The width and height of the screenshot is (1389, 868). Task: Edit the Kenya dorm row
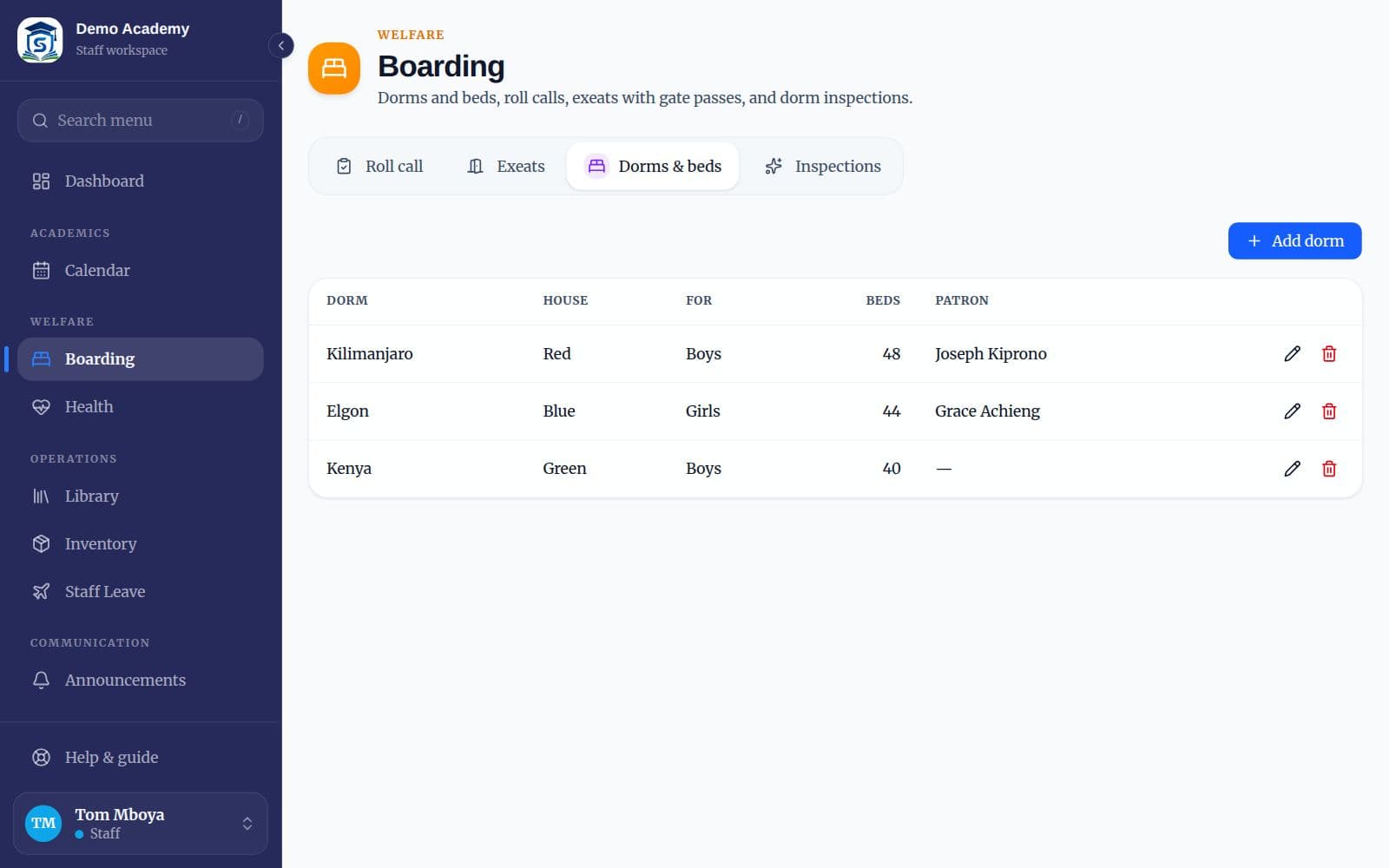pyautogui.click(x=1292, y=468)
